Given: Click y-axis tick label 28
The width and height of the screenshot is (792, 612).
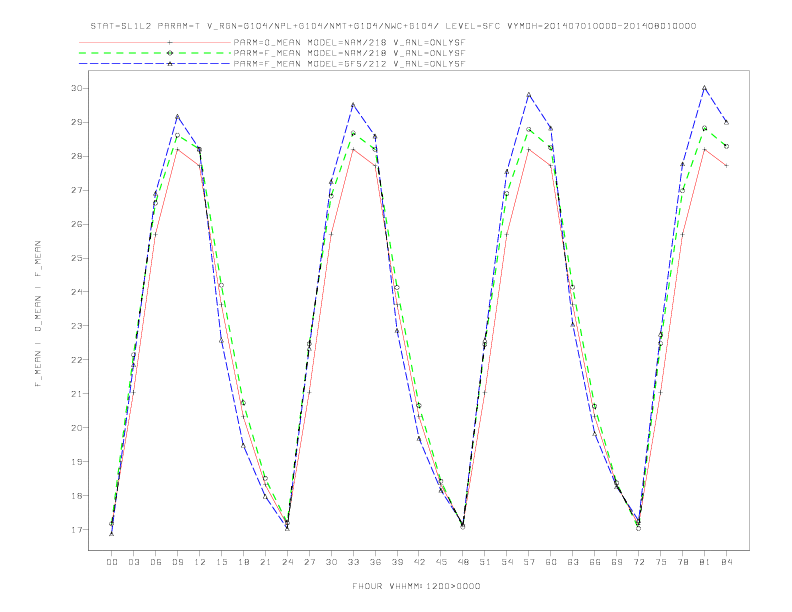Looking at the screenshot, I should (x=77, y=156).
